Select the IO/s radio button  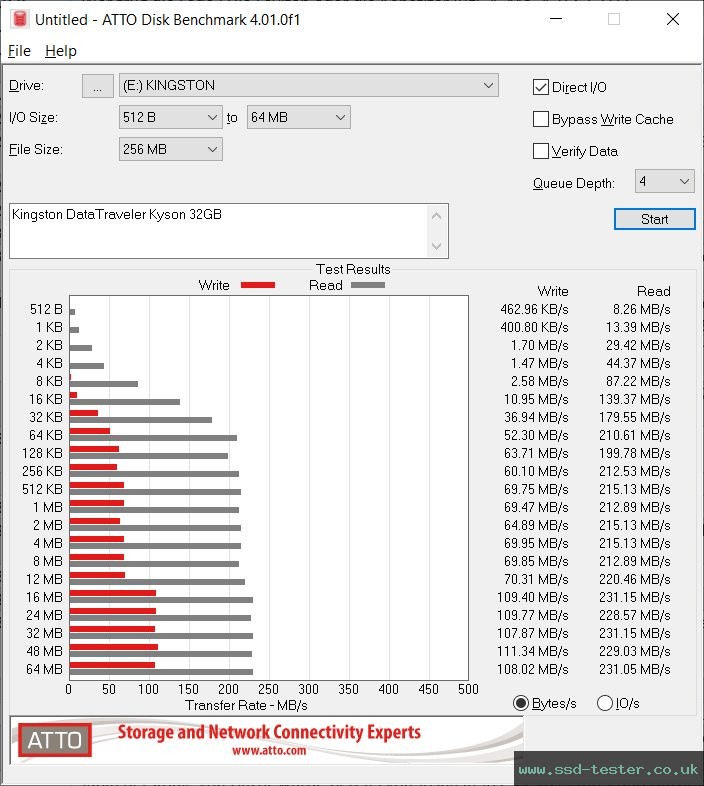point(605,703)
